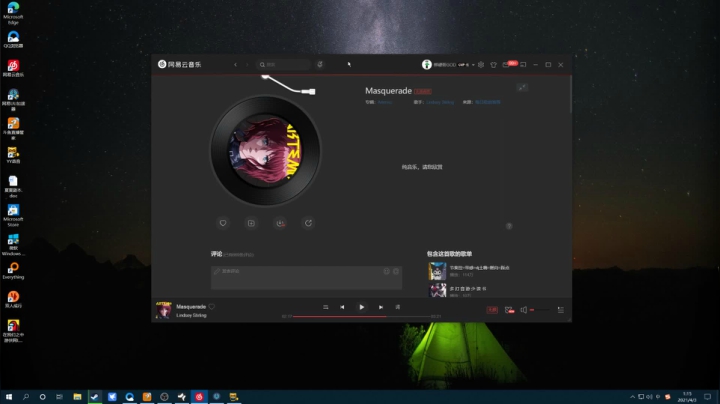Image resolution: width=720 pixels, height=404 pixels.
Task: Click the help question mark icon
Action: click(x=509, y=226)
